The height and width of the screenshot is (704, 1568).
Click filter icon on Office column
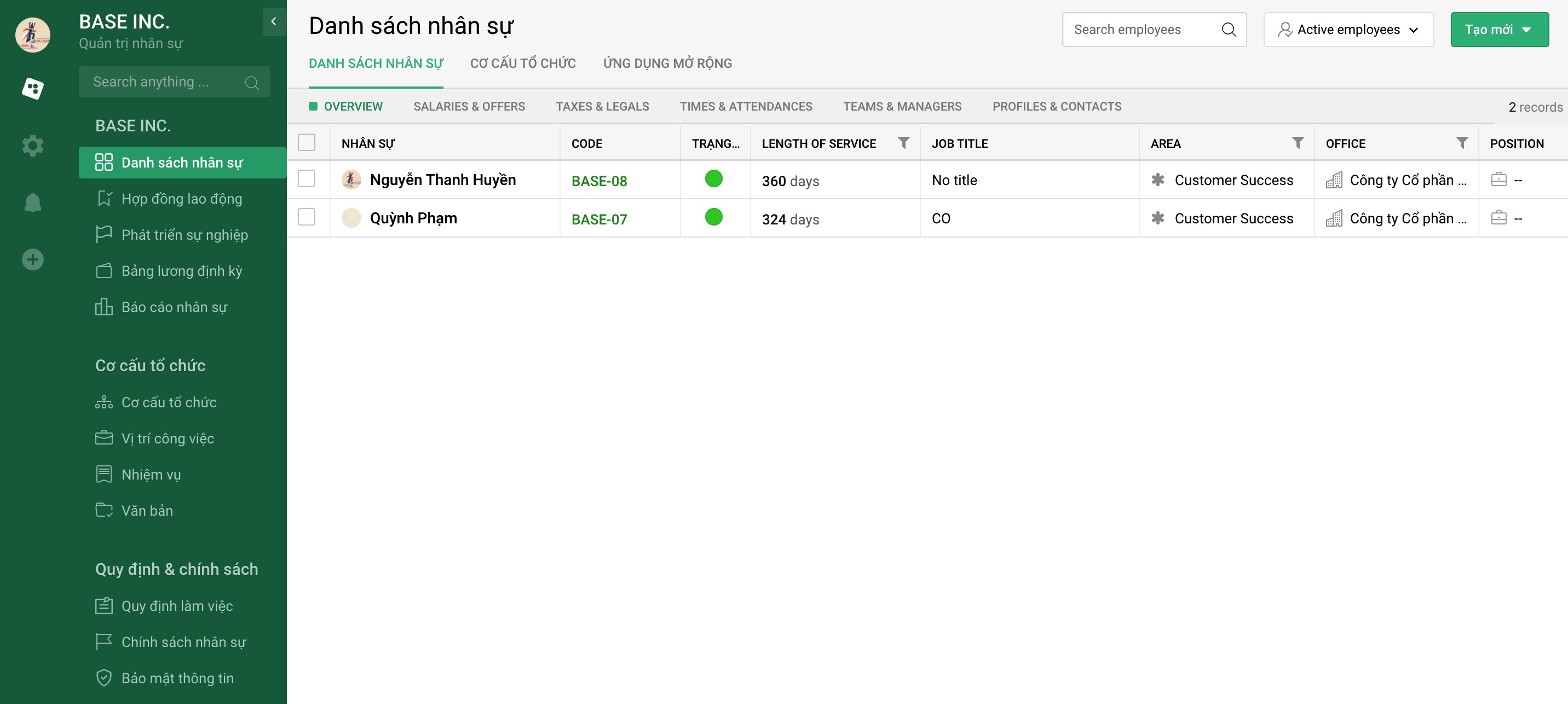click(x=1461, y=143)
